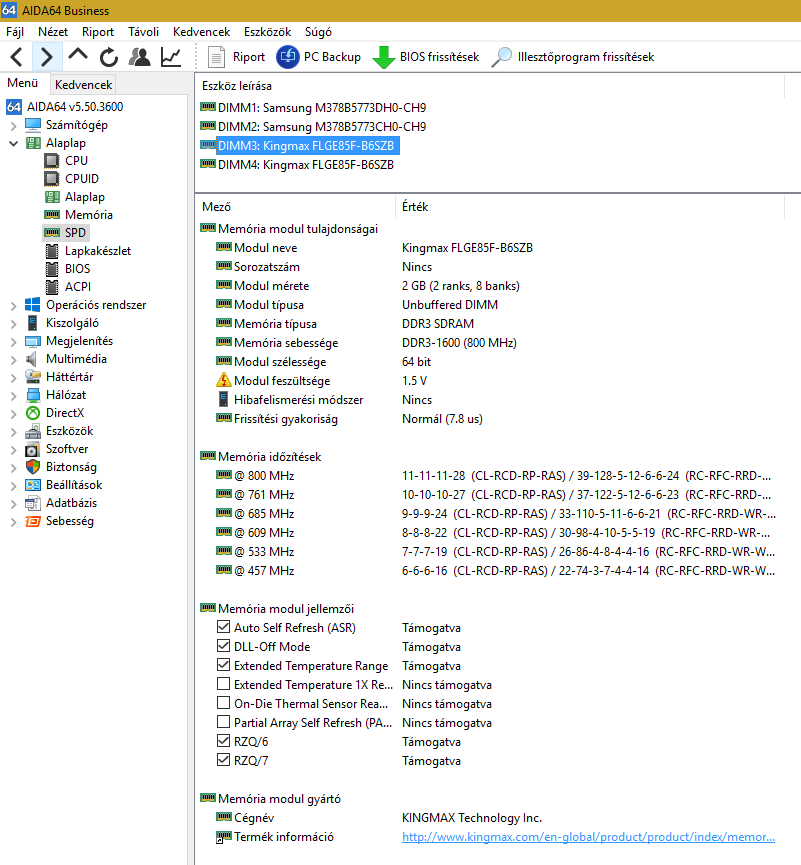Click the Érték column header
Image resolution: width=801 pixels, height=865 pixels.
click(x=415, y=207)
